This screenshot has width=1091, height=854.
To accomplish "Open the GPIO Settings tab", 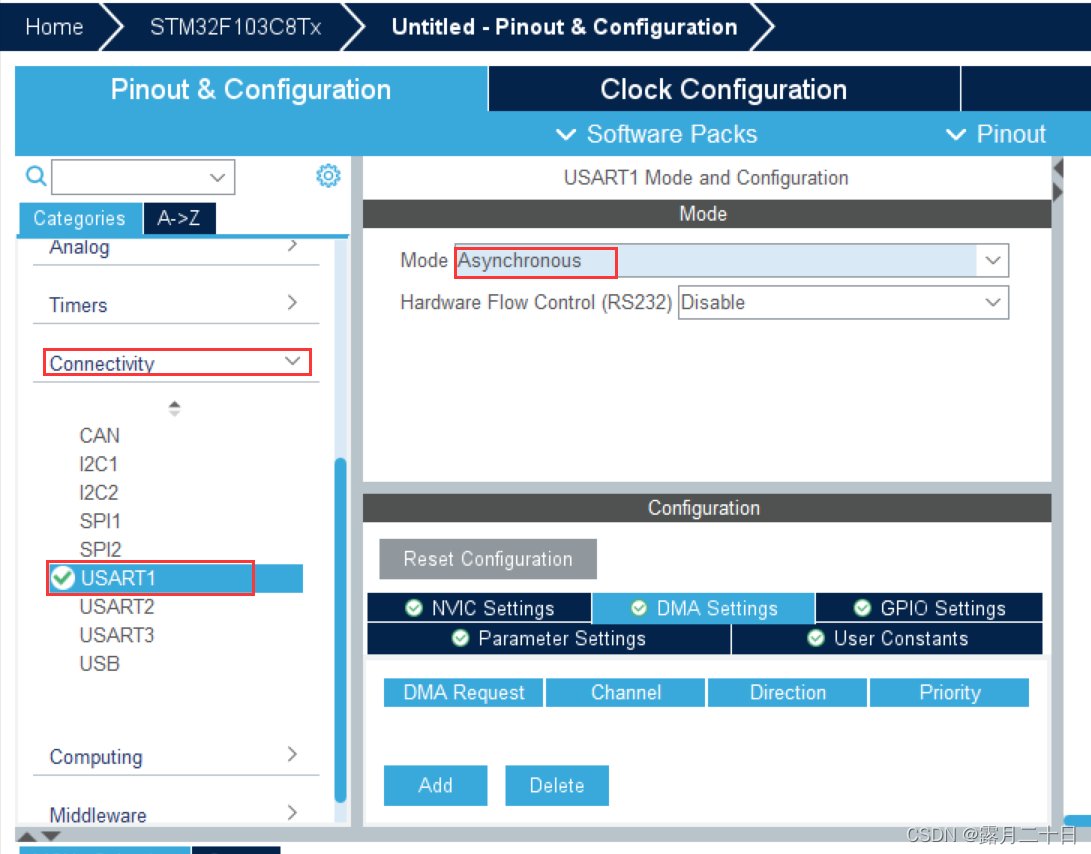I will [x=929, y=608].
